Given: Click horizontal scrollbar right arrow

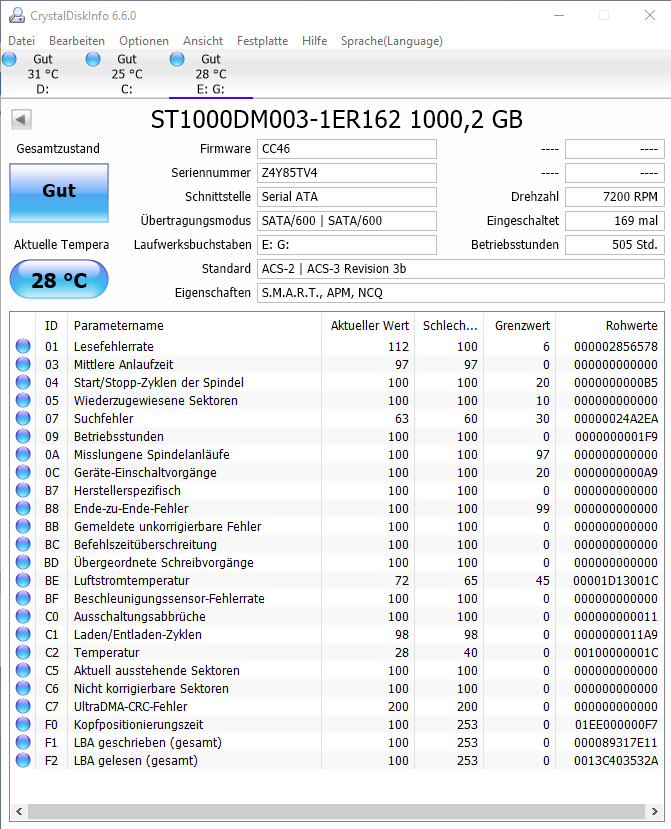Looking at the screenshot, I should pyautogui.click(x=655, y=811).
